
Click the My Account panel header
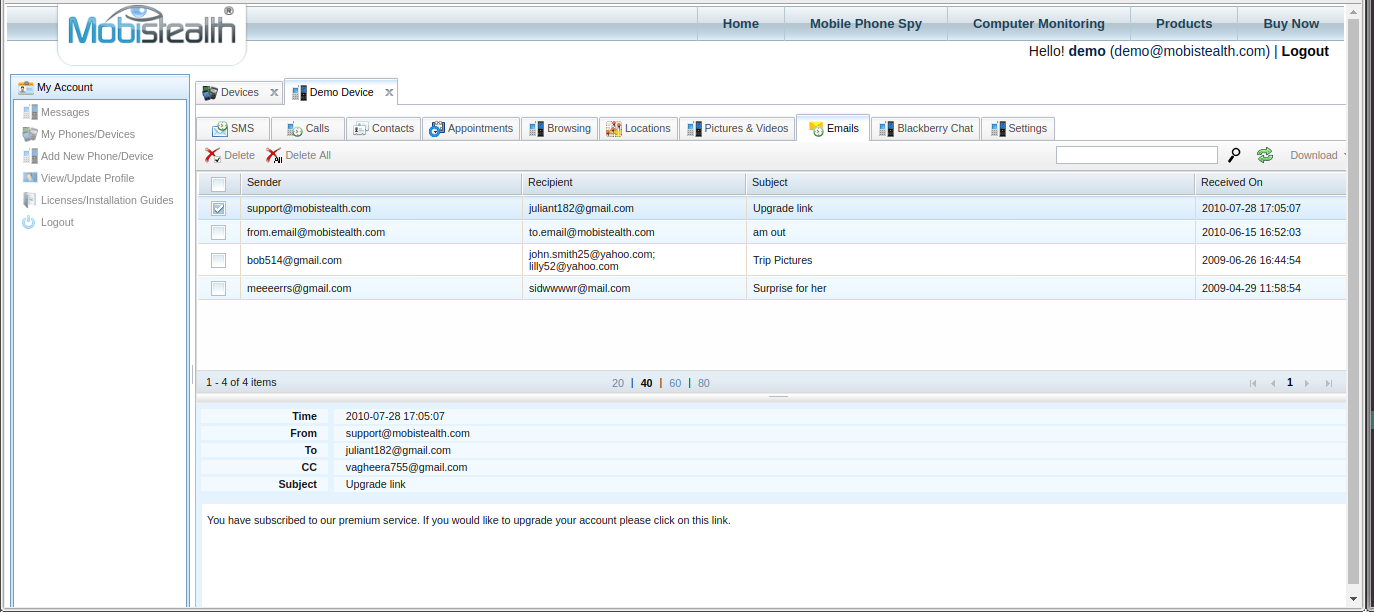[100, 87]
